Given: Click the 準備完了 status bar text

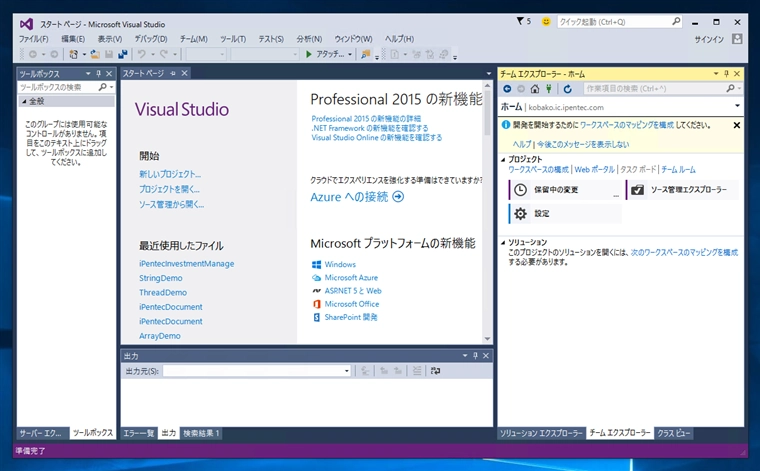Looking at the screenshot, I should (x=31, y=451).
